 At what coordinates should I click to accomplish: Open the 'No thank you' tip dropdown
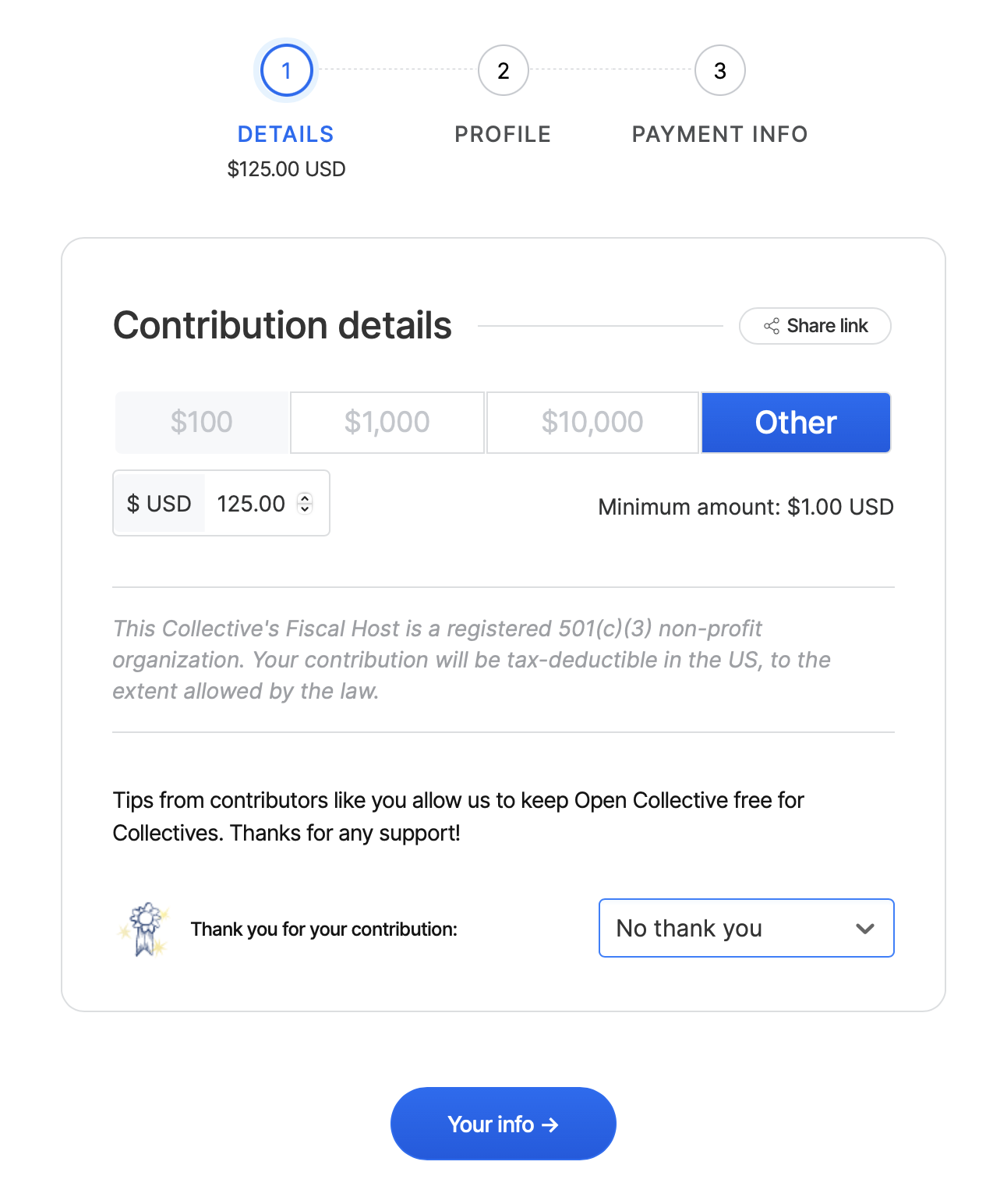coord(746,928)
